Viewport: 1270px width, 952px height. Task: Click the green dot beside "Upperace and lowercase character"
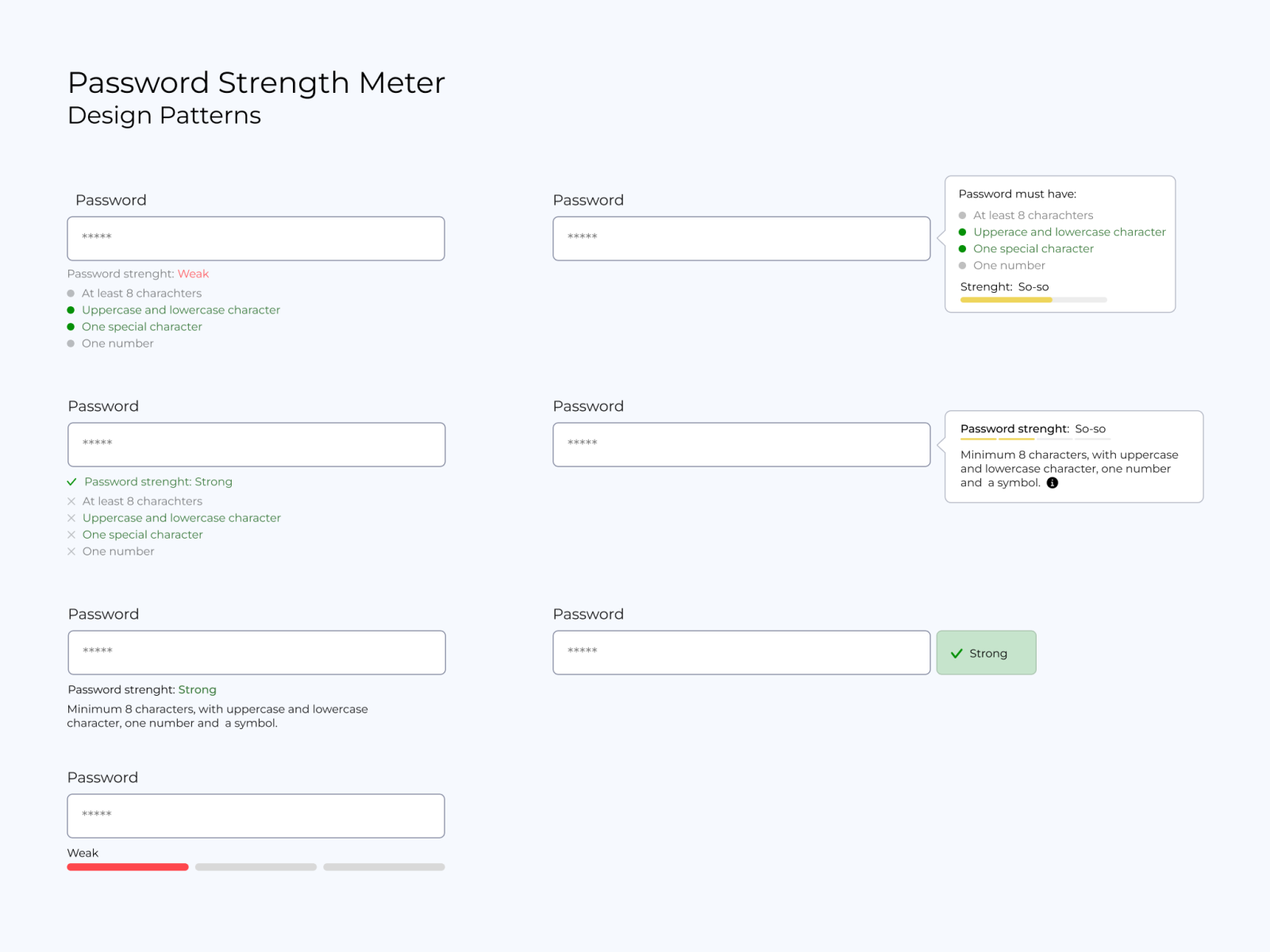tap(963, 232)
